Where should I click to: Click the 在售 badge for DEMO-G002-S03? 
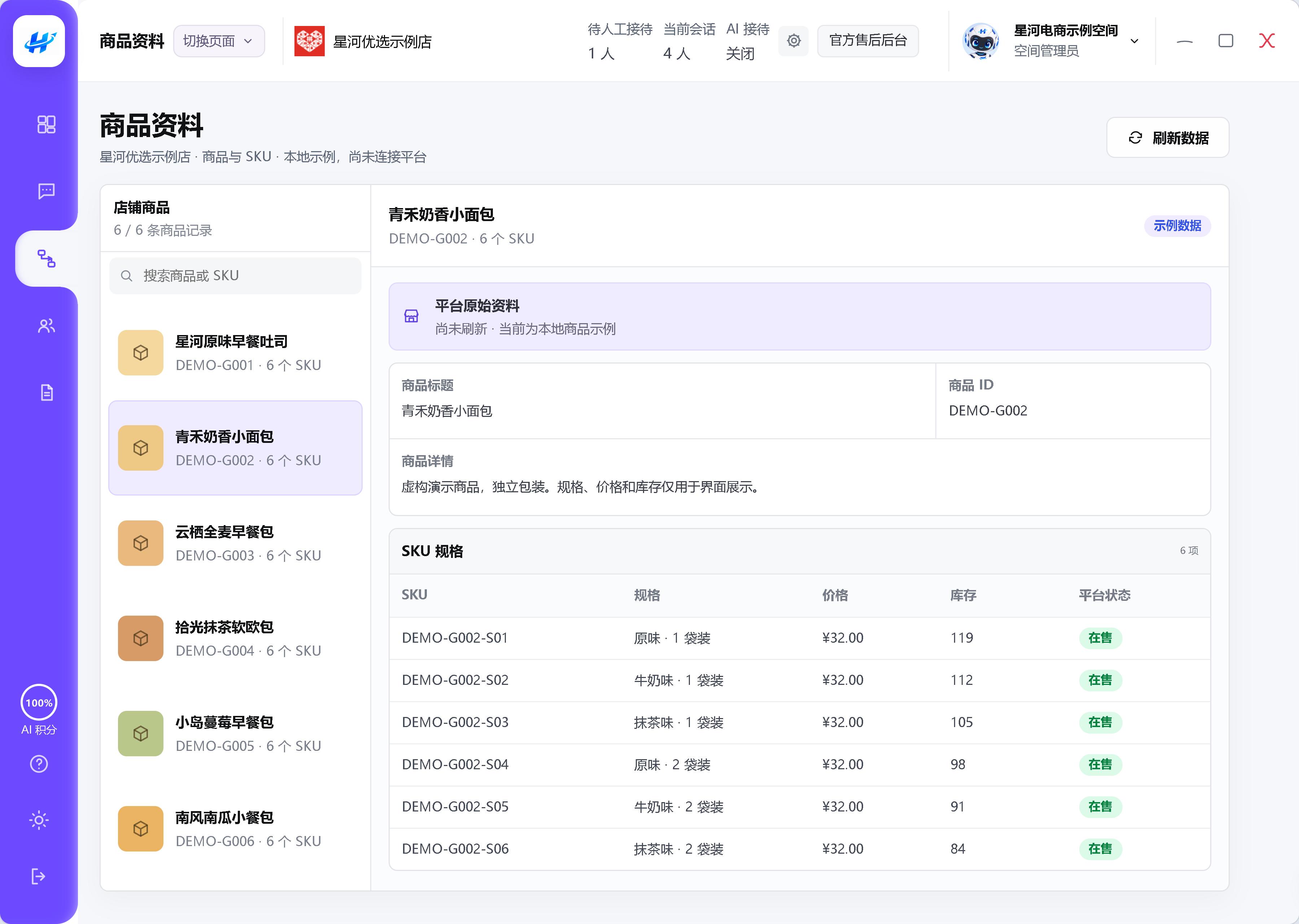pyautogui.click(x=1100, y=722)
